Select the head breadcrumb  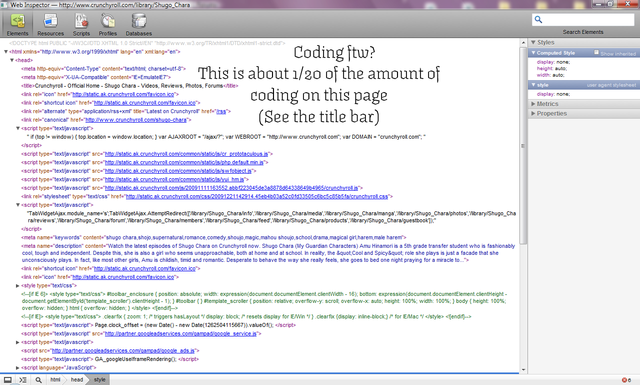[77, 380]
